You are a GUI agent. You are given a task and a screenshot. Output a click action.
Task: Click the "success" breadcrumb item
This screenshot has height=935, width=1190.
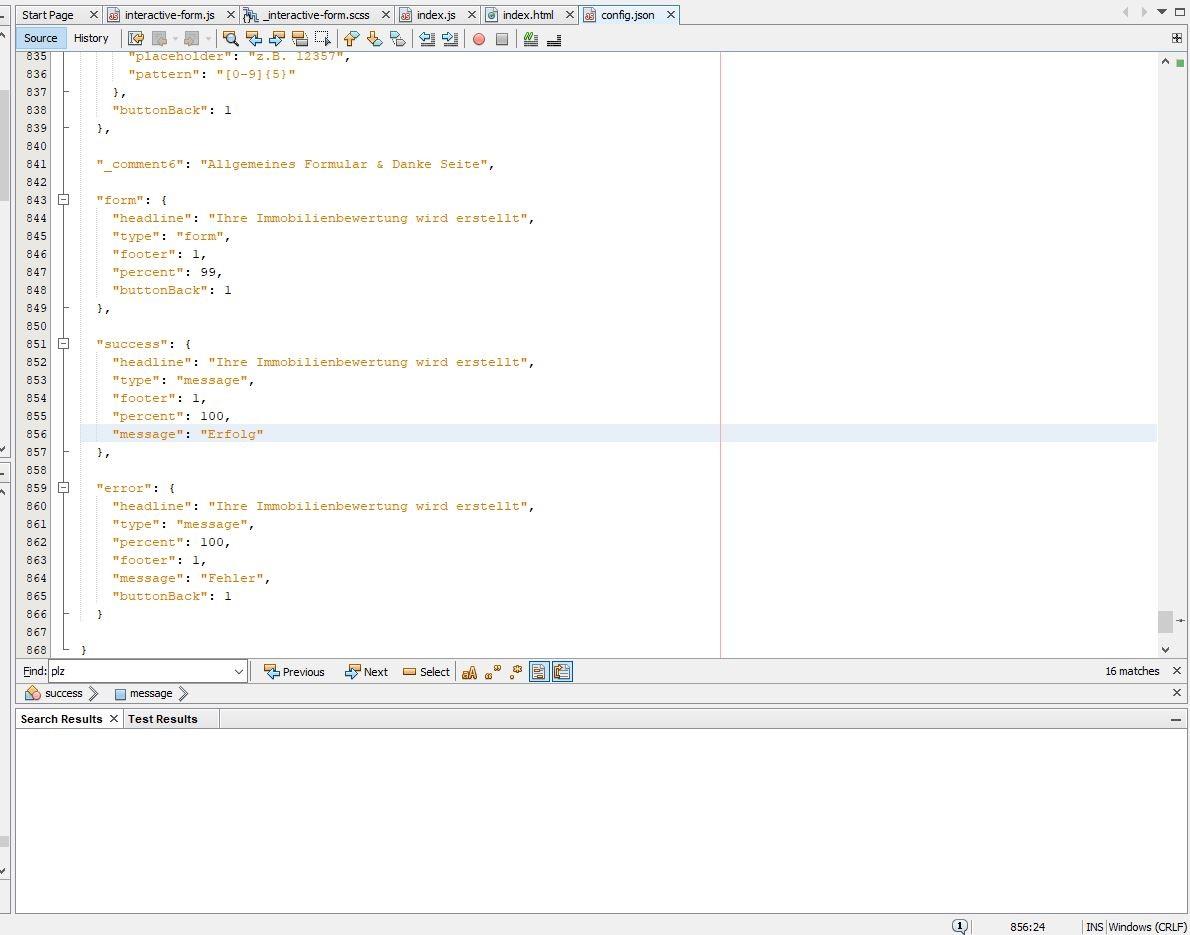[x=63, y=693]
